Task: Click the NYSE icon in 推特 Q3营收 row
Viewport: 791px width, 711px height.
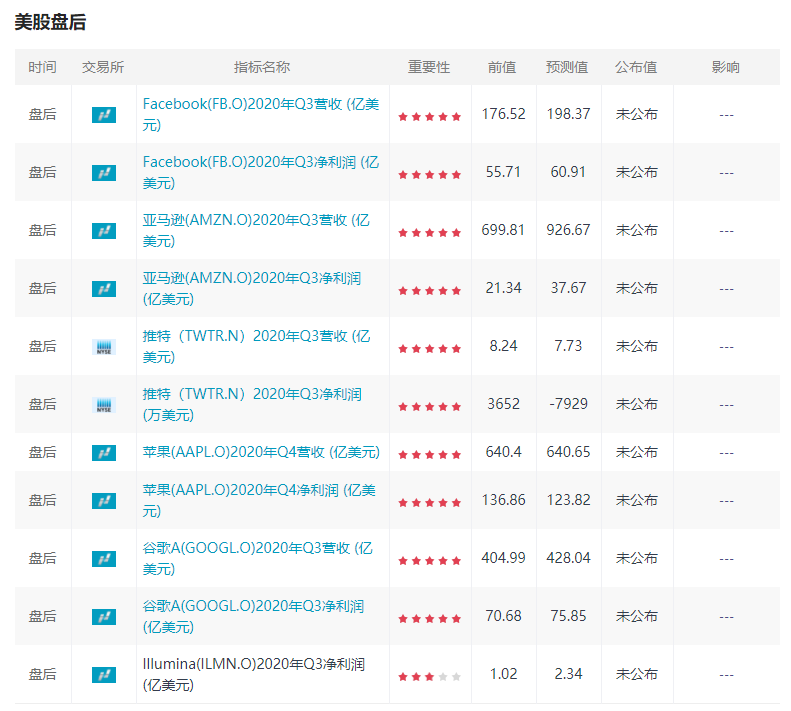Action: pyautogui.click(x=104, y=347)
